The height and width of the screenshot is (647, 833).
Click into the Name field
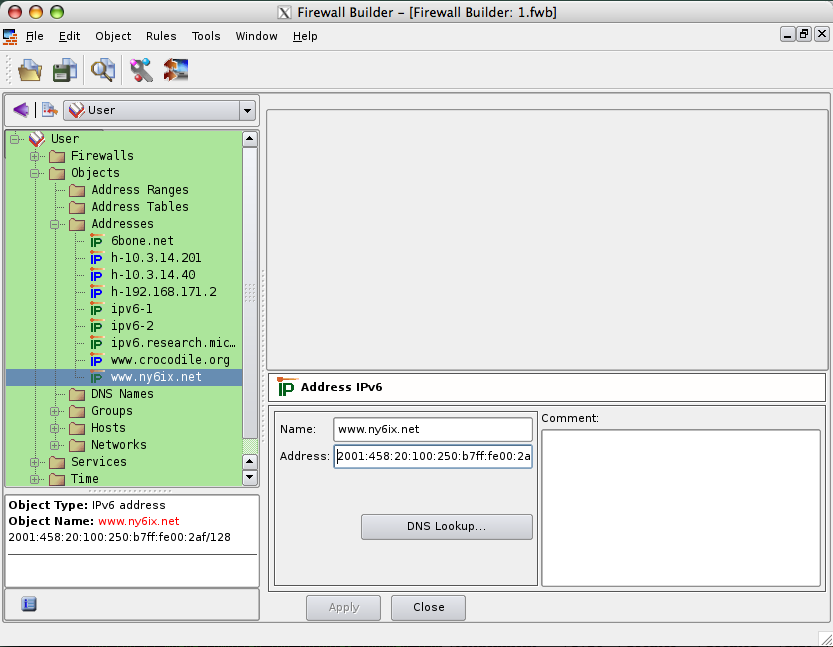(x=433, y=429)
